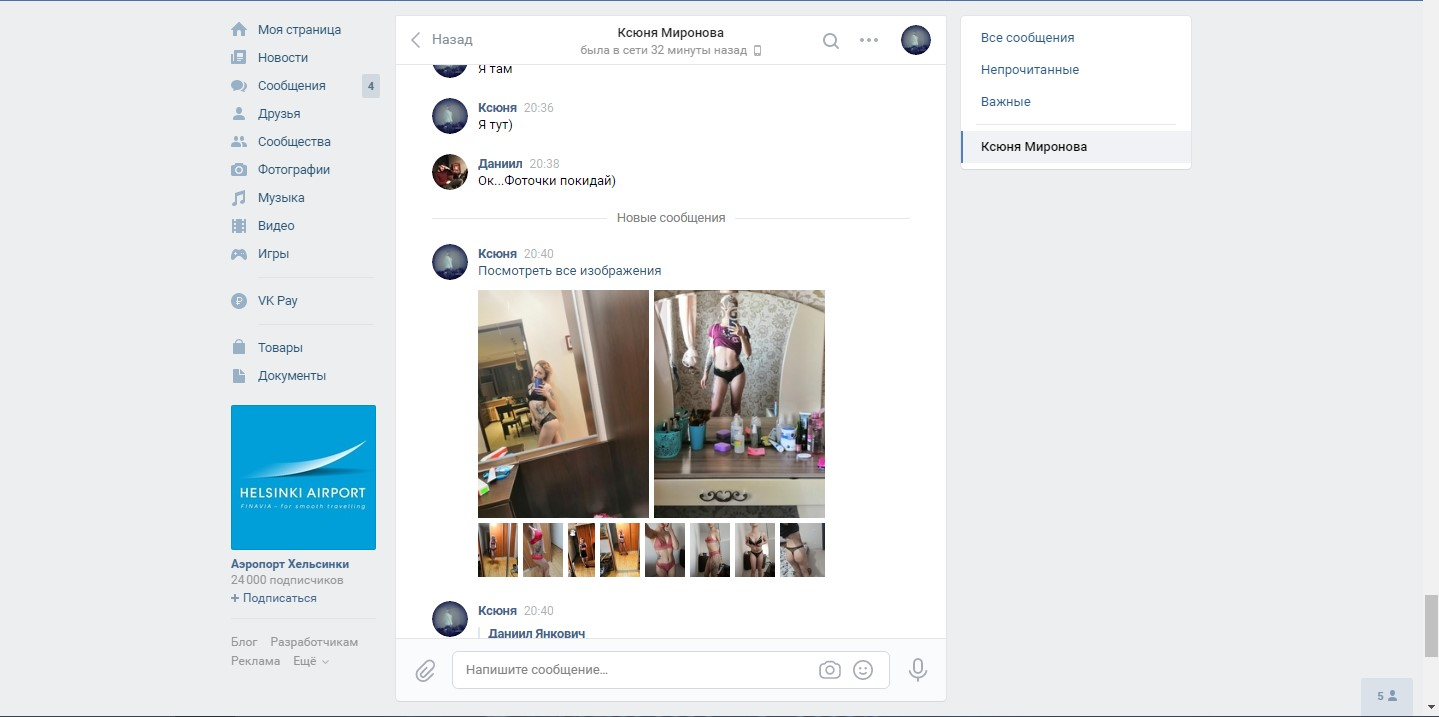
Task: Select the message Я тут)
Action: point(495,125)
